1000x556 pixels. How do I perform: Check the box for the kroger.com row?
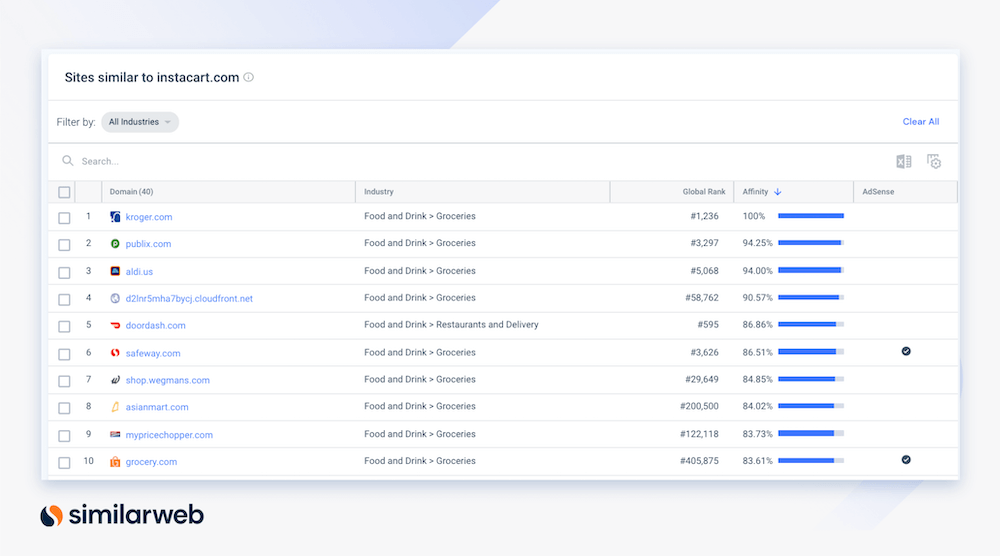click(64, 218)
